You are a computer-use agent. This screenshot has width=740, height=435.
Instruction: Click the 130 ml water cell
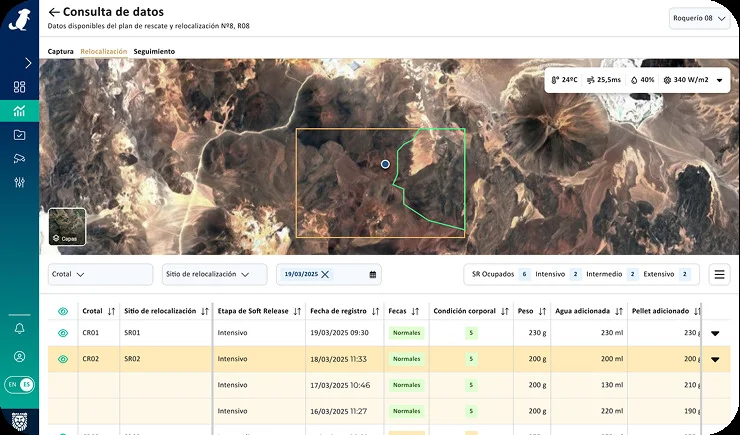point(612,385)
